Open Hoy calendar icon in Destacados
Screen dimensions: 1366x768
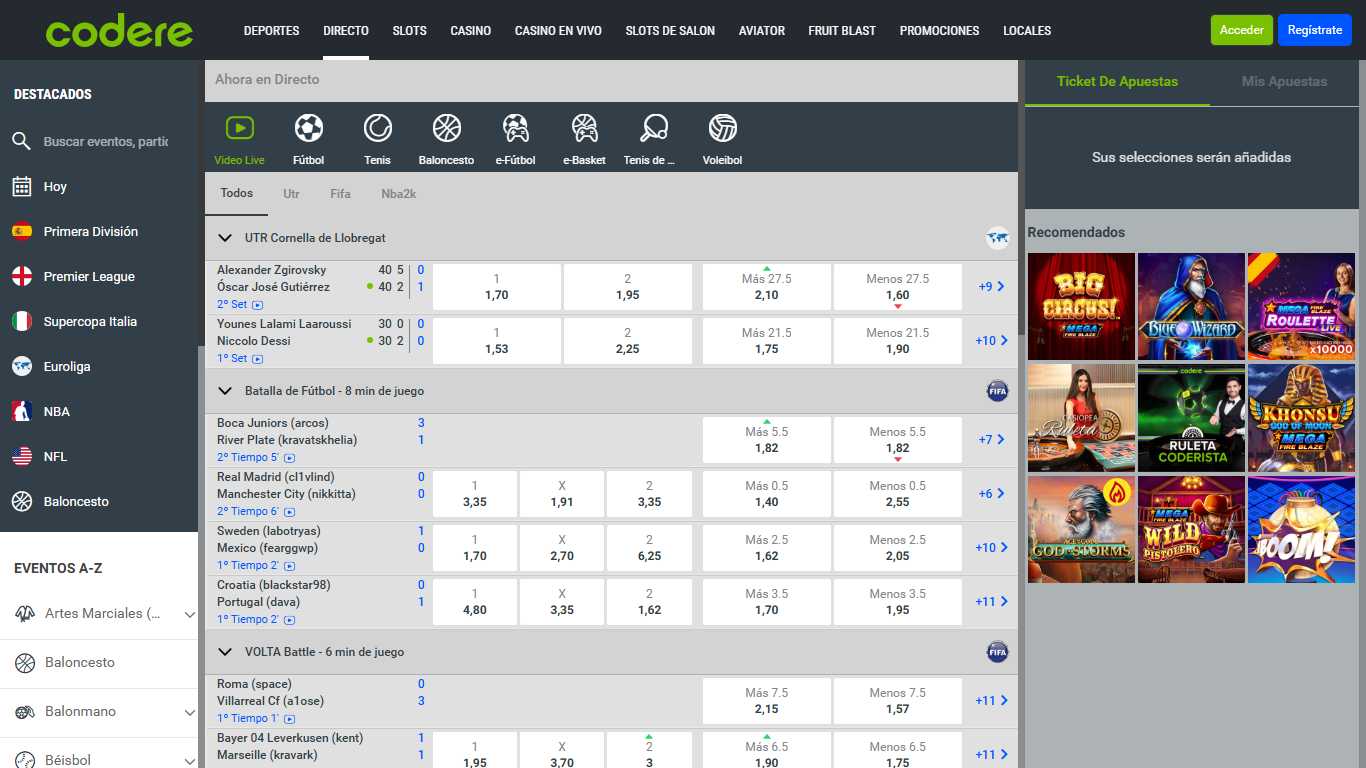(x=22, y=186)
